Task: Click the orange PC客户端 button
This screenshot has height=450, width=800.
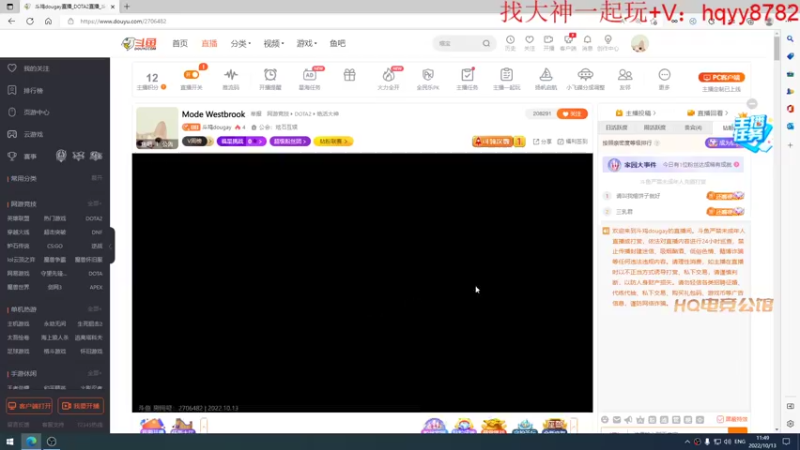Action: [x=721, y=77]
